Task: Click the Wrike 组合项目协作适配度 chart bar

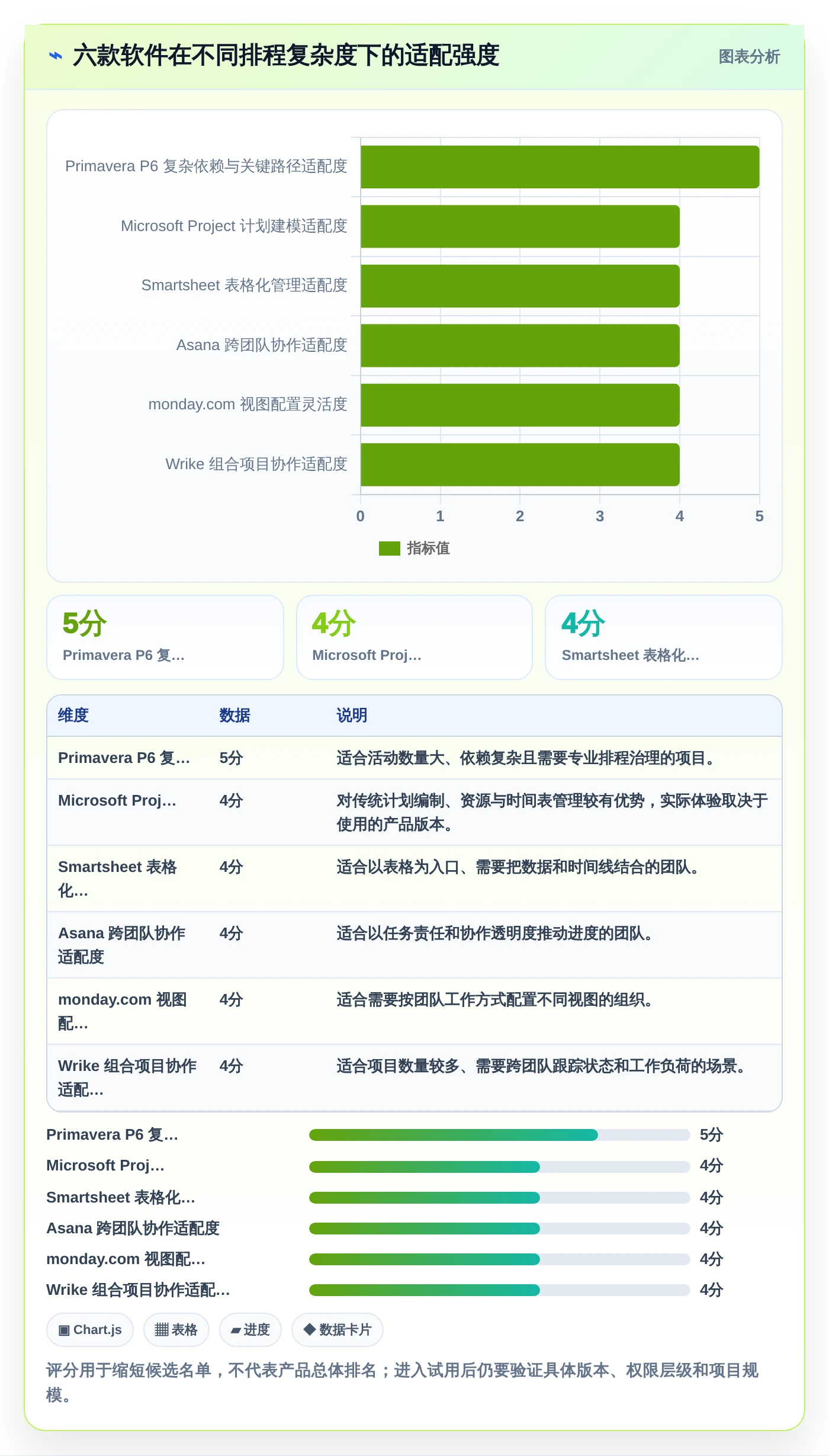Action: click(x=520, y=464)
